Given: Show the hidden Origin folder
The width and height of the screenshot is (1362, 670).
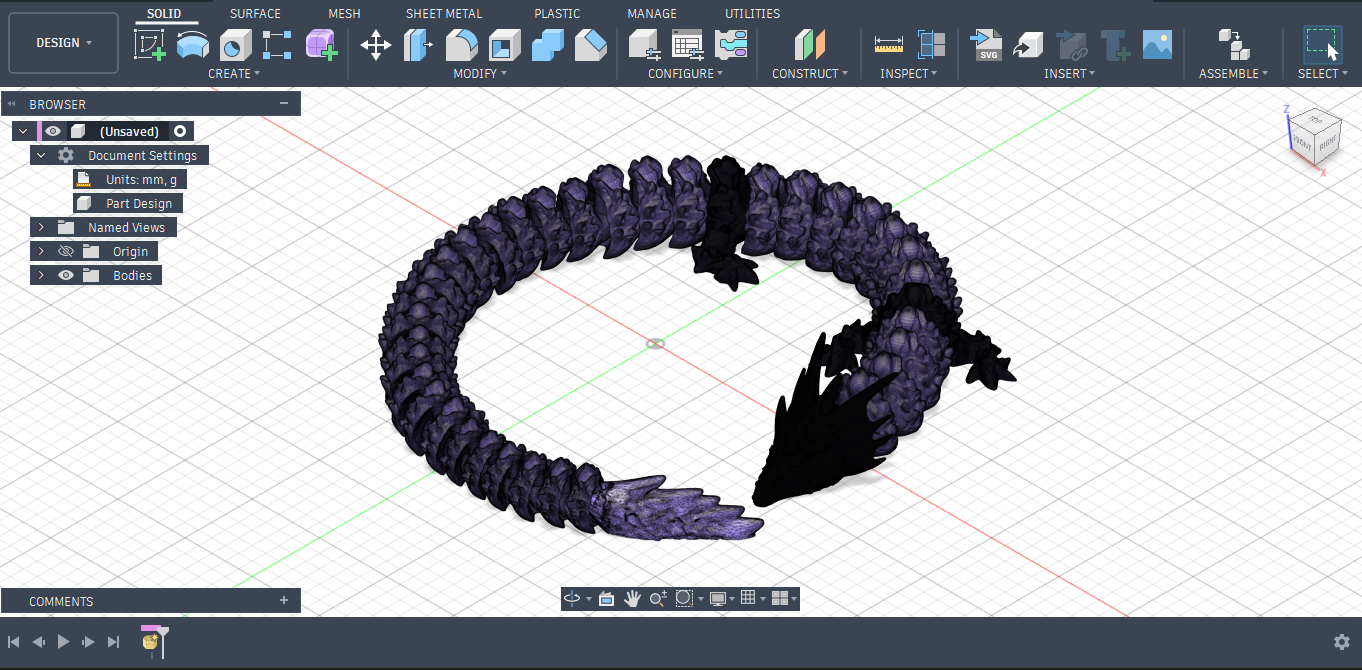Looking at the screenshot, I should (x=66, y=251).
